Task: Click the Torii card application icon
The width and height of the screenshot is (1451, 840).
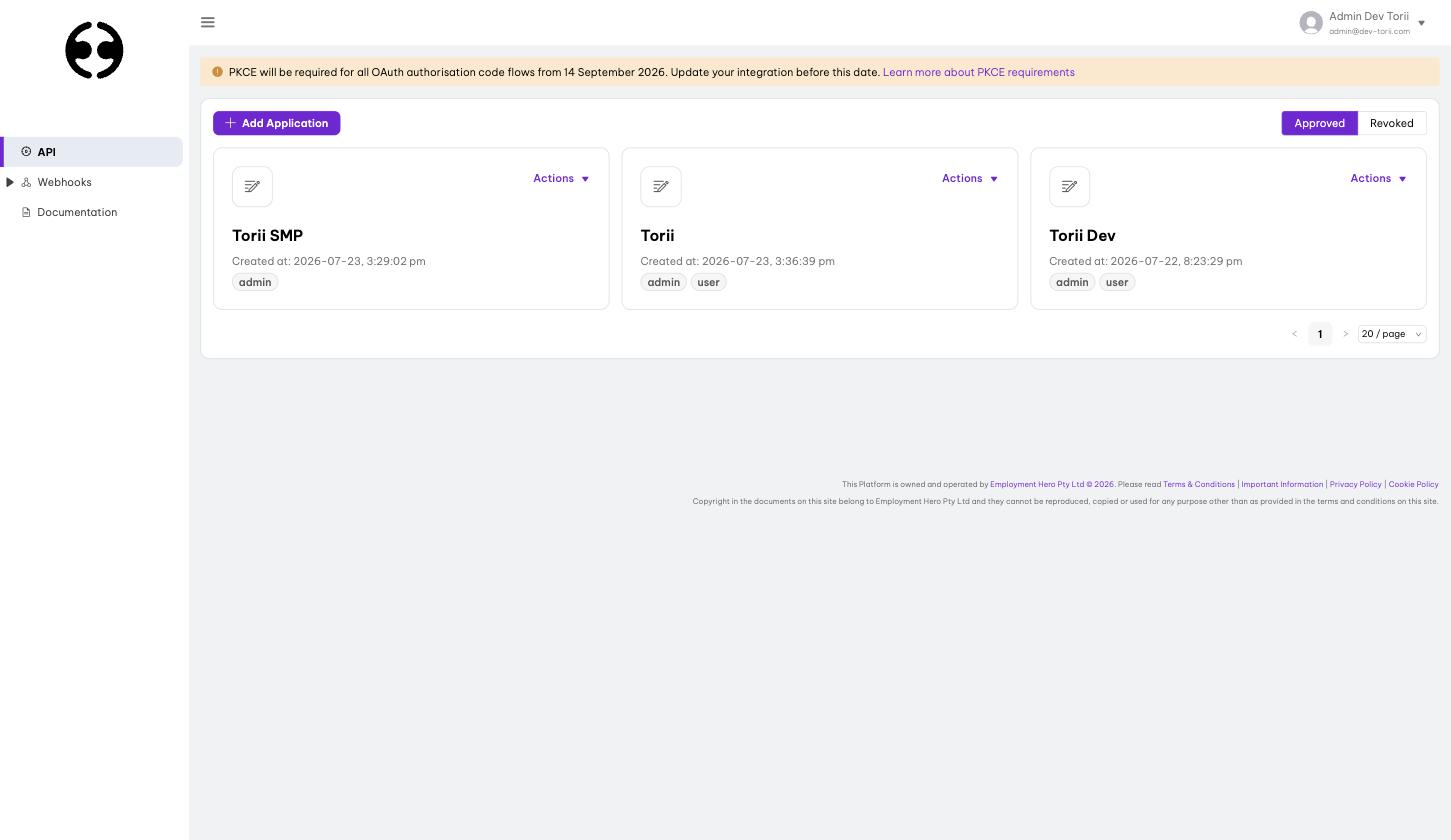Action: click(661, 186)
